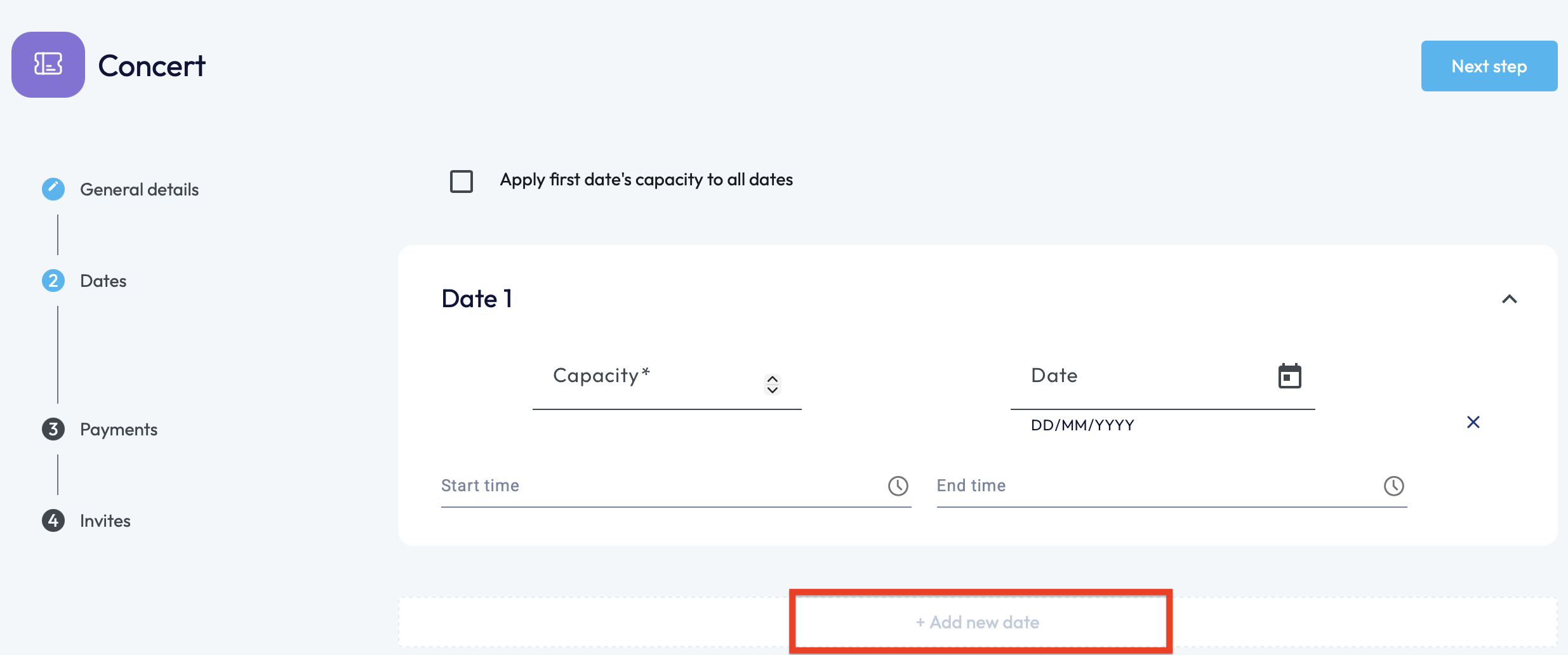Click the End time clock icon
Screen dimensions: 1568x655
pos(1393,486)
